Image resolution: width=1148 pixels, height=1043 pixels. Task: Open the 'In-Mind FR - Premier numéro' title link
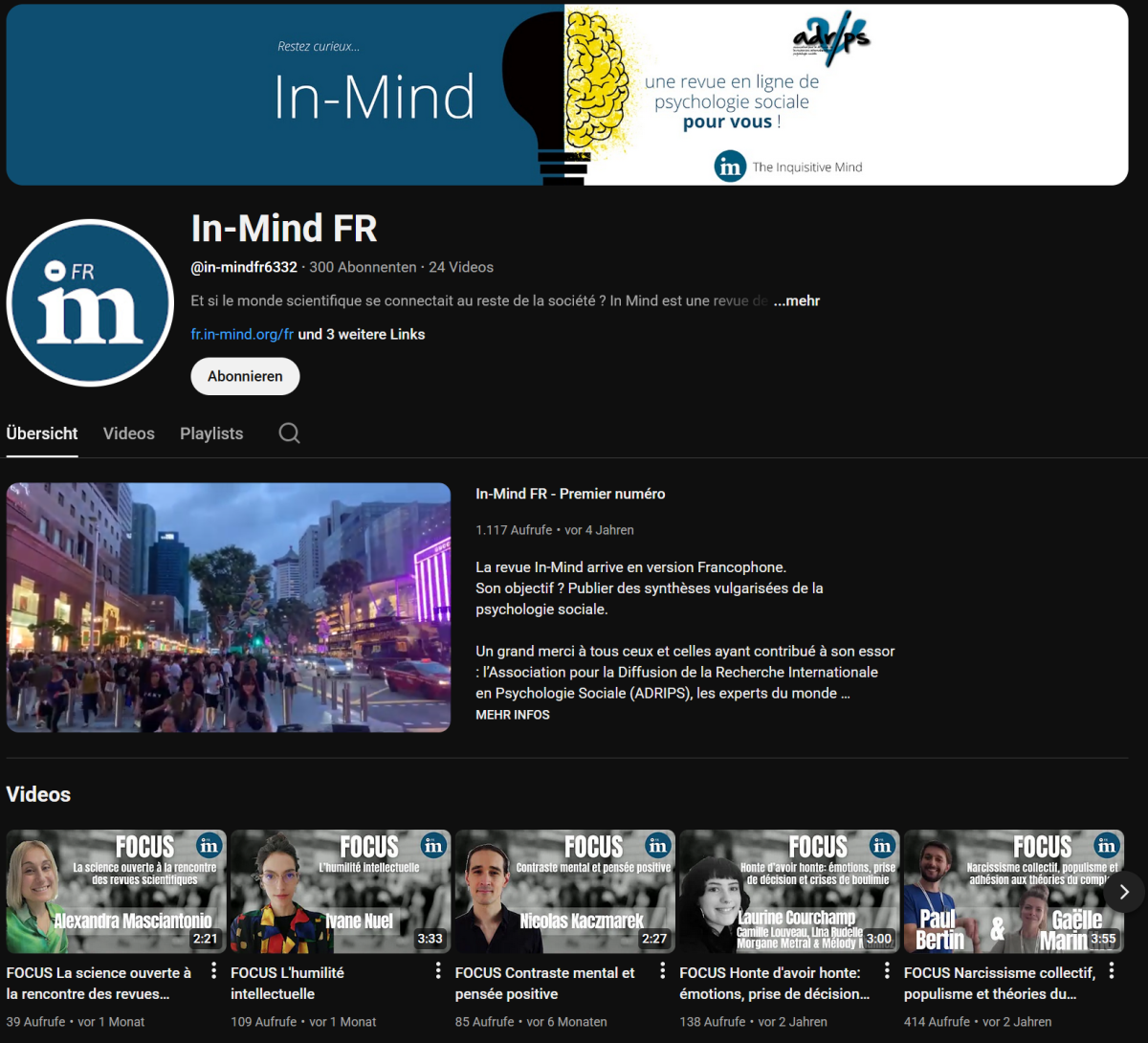coord(570,494)
